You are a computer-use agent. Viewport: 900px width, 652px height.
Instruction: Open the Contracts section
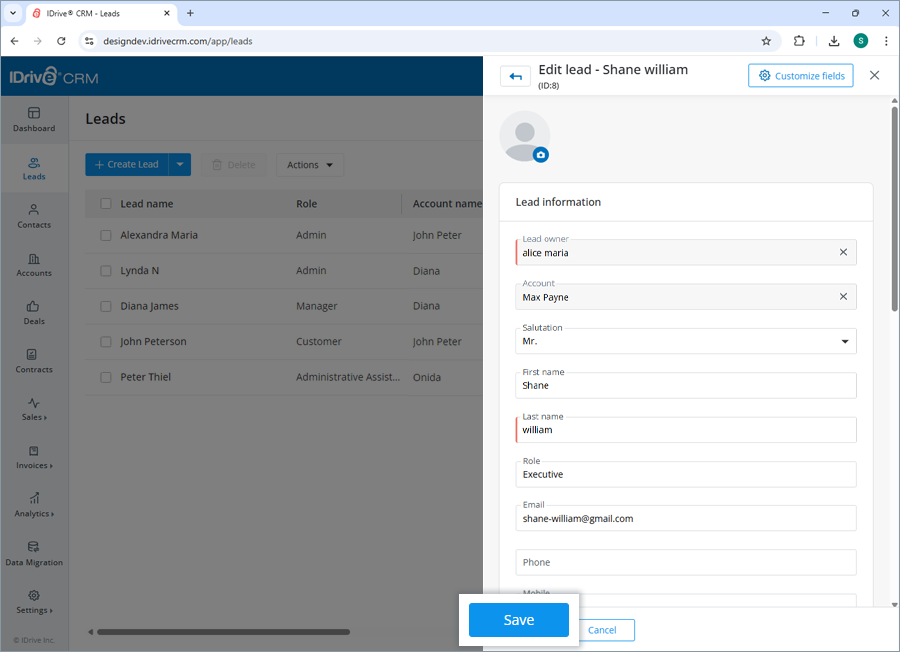click(33, 361)
